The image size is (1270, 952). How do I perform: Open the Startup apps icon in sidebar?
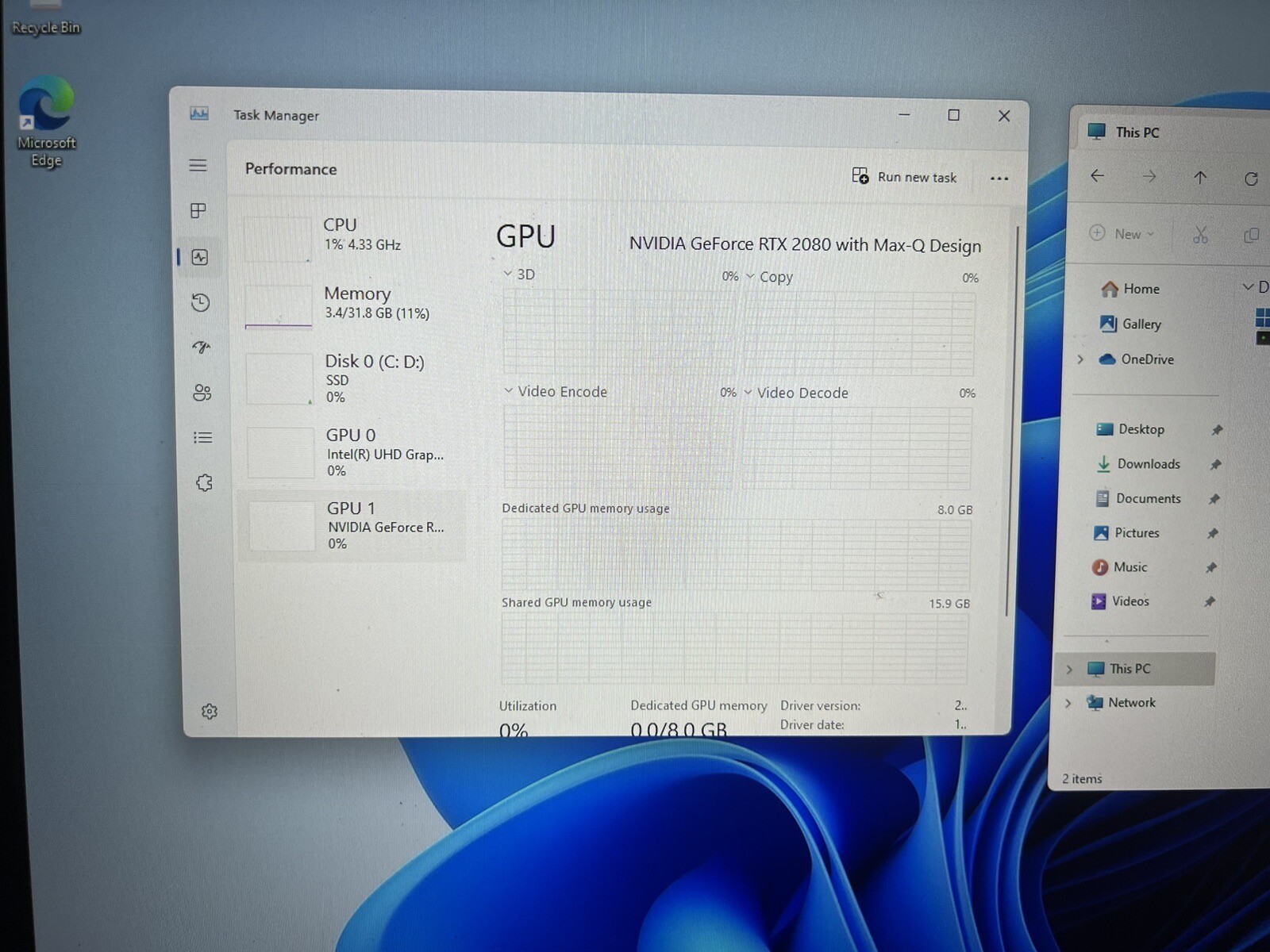202,347
